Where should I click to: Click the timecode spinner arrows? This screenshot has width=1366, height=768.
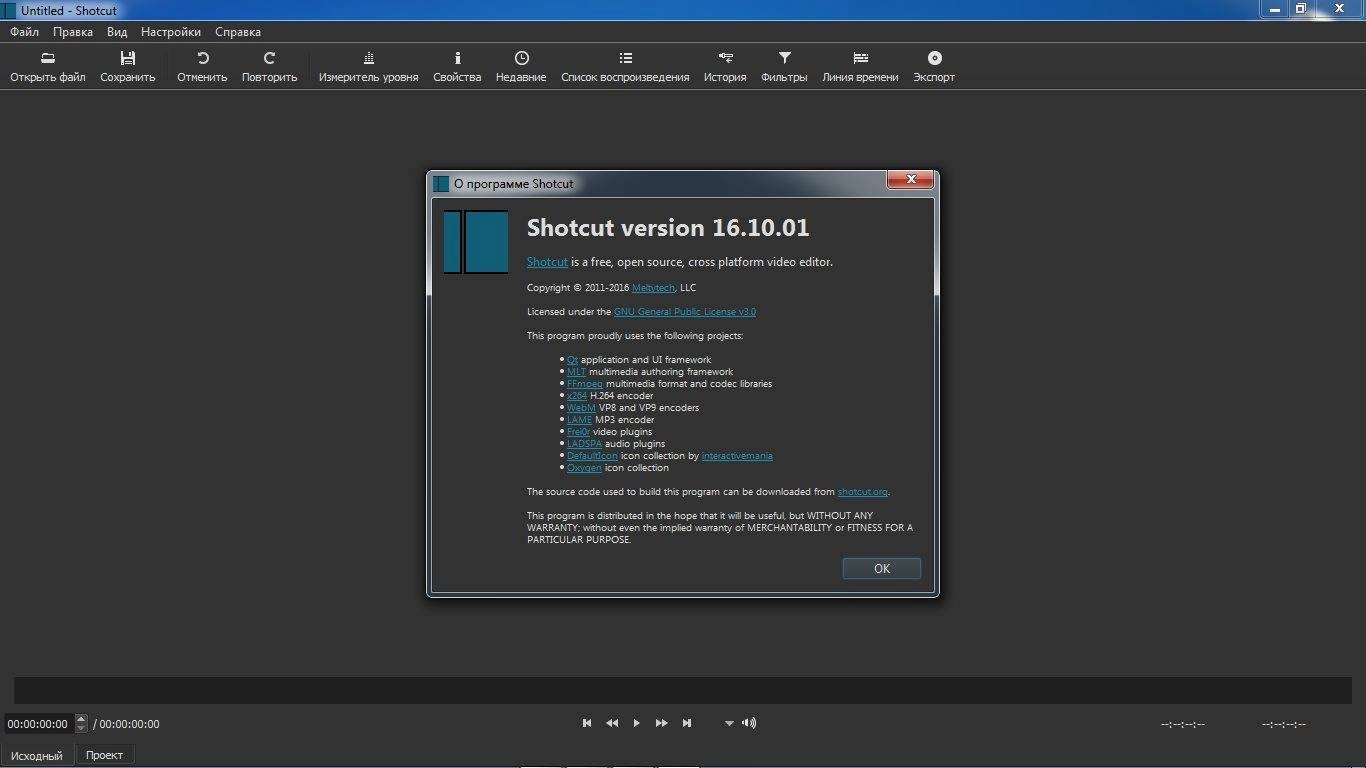click(x=82, y=724)
